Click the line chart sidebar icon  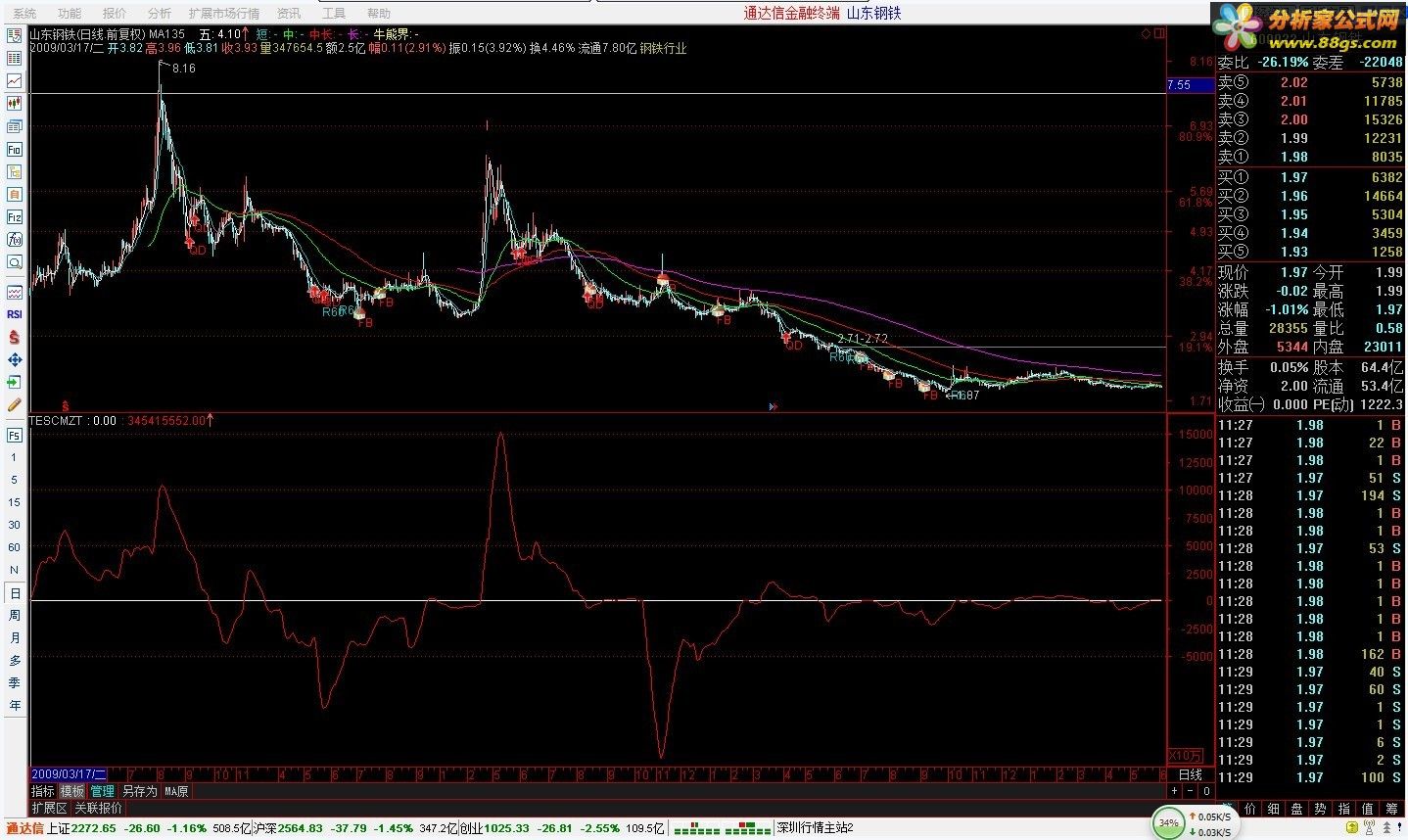coord(15,81)
